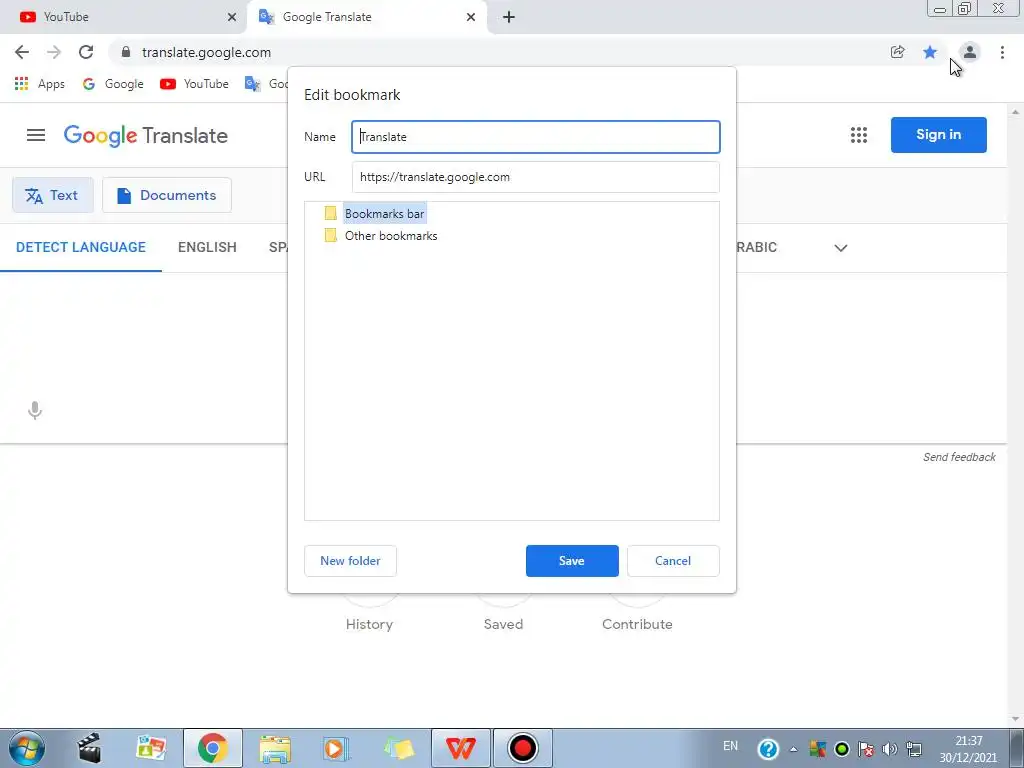This screenshot has width=1024, height=768.
Task: Close the YouTube tab
Action: click(x=232, y=17)
